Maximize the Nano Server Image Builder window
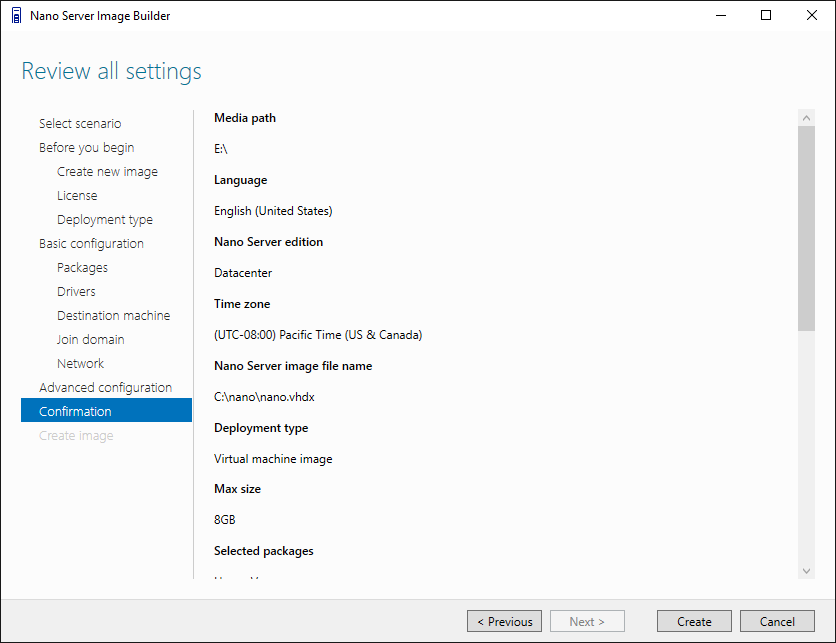The image size is (836, 643). 766,15
